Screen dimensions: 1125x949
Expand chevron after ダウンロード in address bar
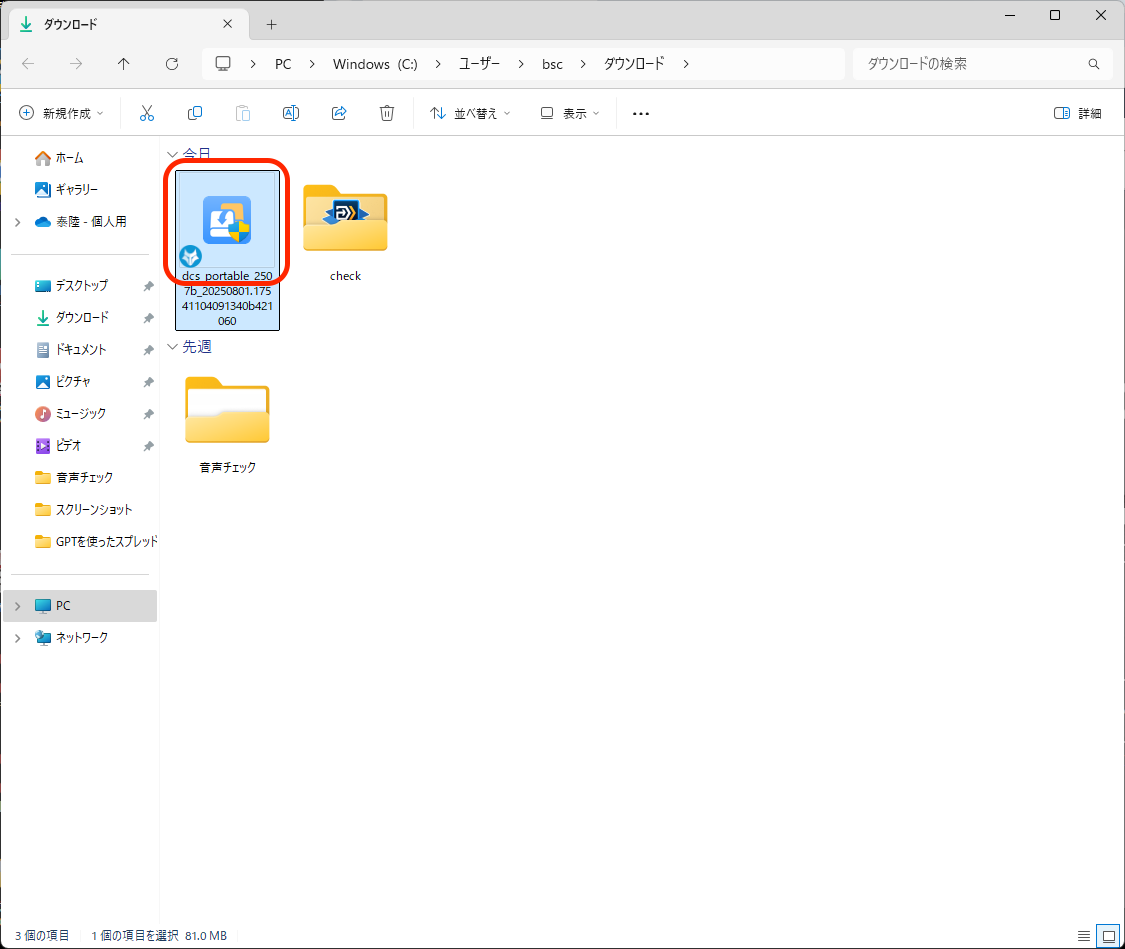point(686,64)
